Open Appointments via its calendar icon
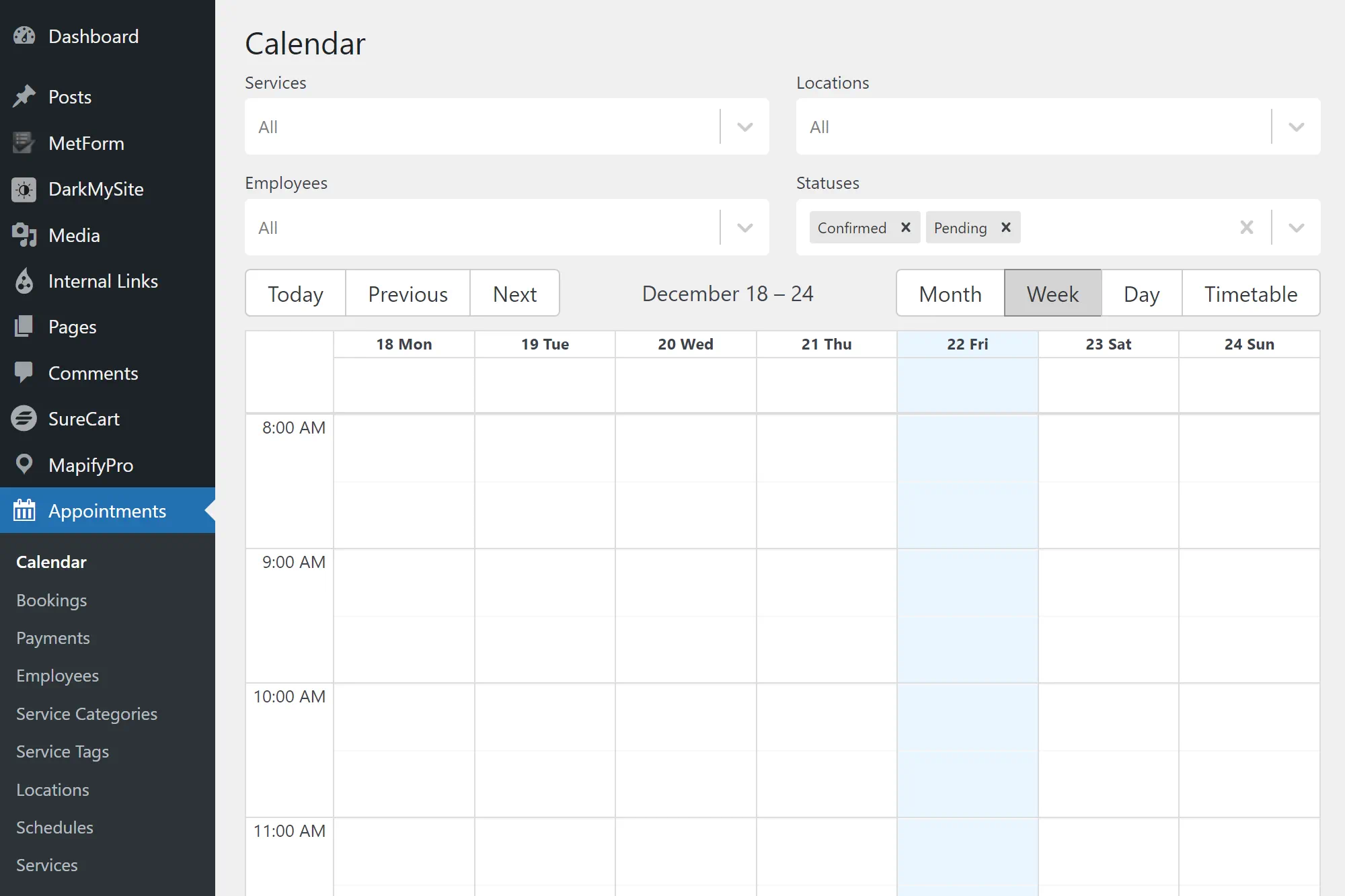Image resolution: width=1345 pixels, height=896 pixels. click(25, 511)
